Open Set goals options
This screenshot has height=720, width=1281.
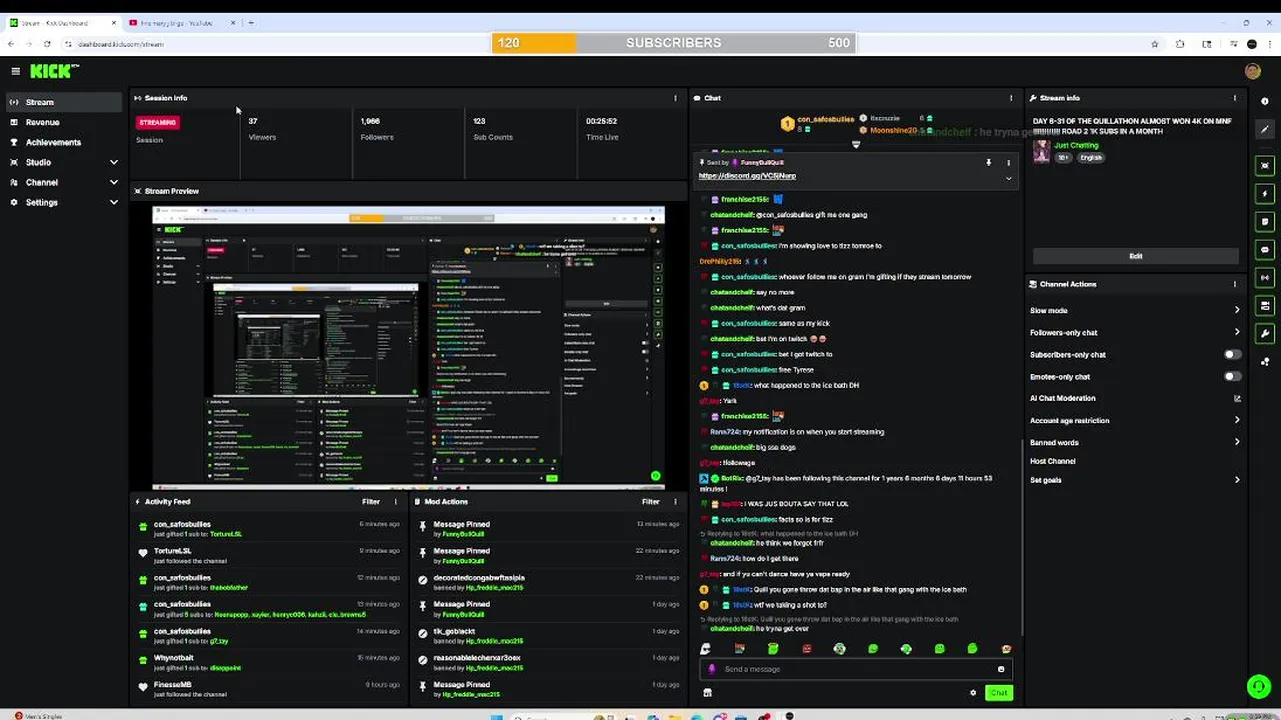pos(1135,480)
